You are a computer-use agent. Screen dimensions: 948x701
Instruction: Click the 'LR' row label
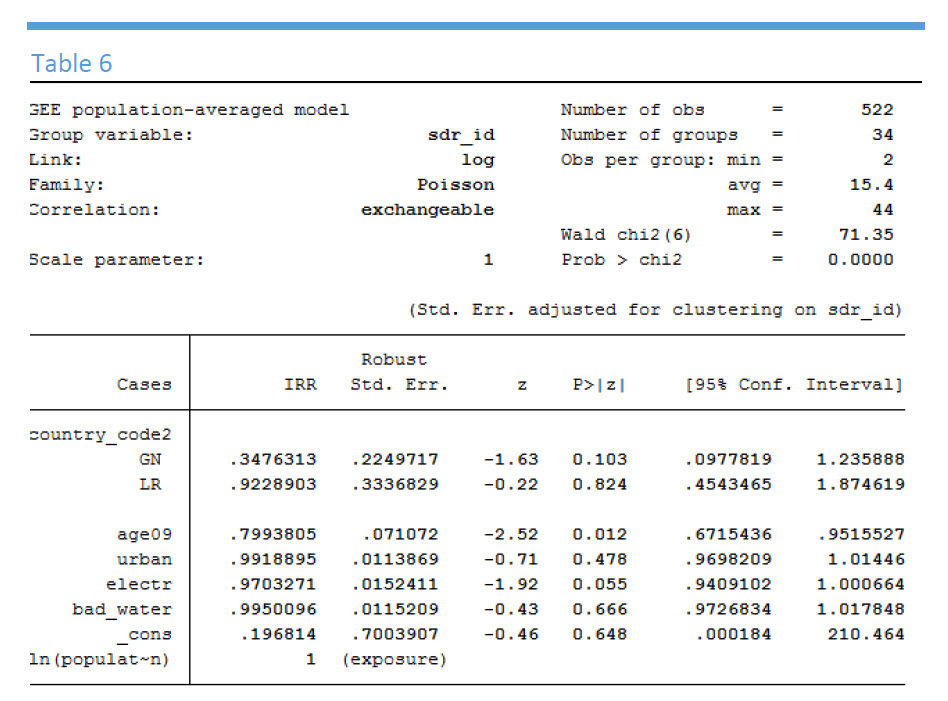pyautogui.click(x=150, y=484)
